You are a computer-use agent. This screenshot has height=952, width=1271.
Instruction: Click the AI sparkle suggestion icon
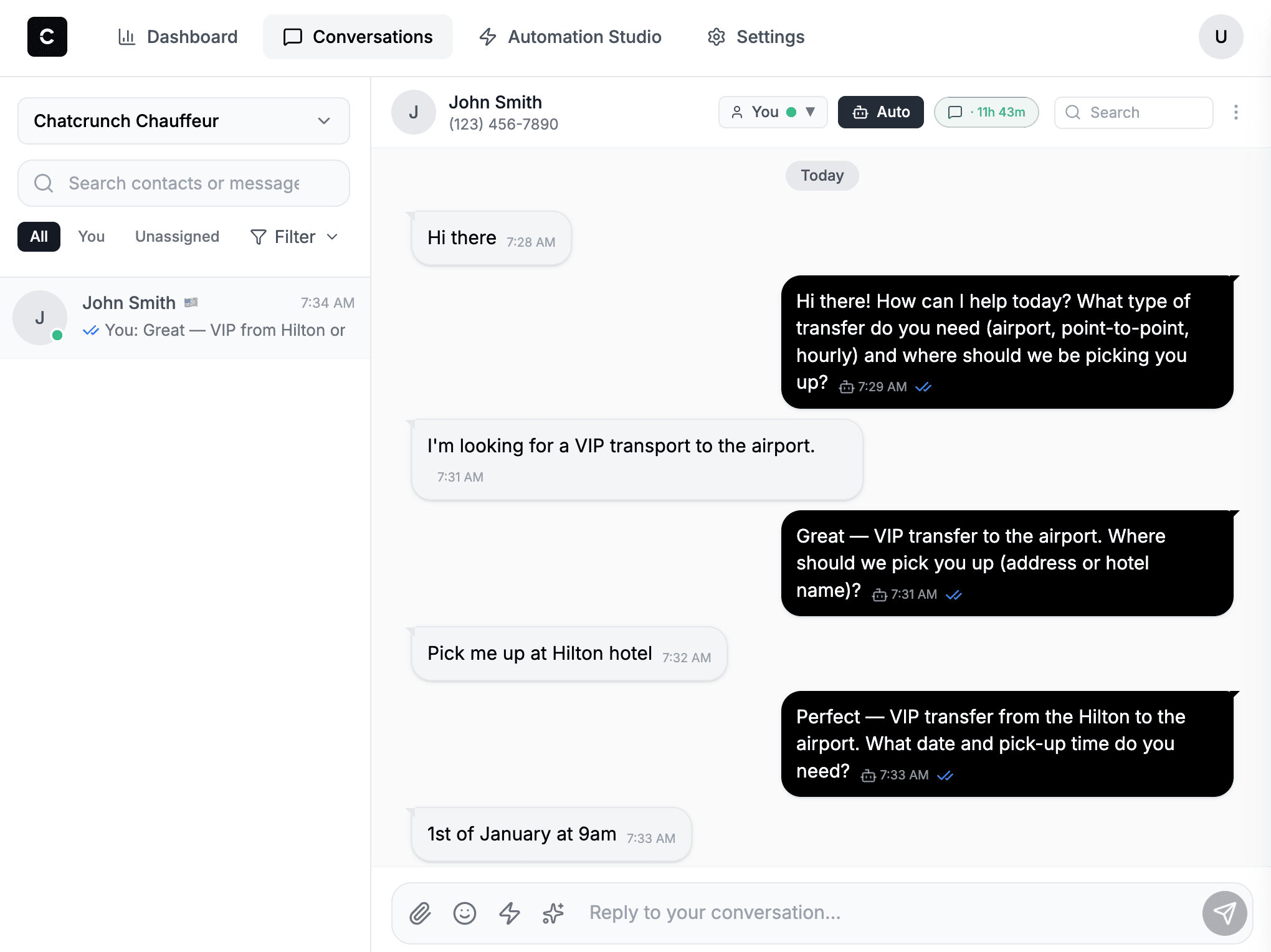pyautogui.click(x=553, y=913)
